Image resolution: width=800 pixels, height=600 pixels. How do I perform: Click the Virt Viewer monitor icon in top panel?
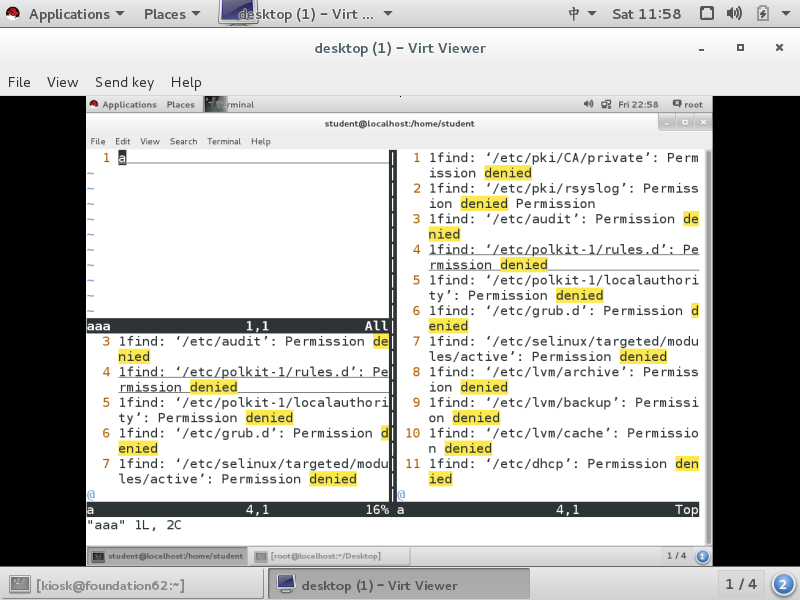(x=237, y=12)
